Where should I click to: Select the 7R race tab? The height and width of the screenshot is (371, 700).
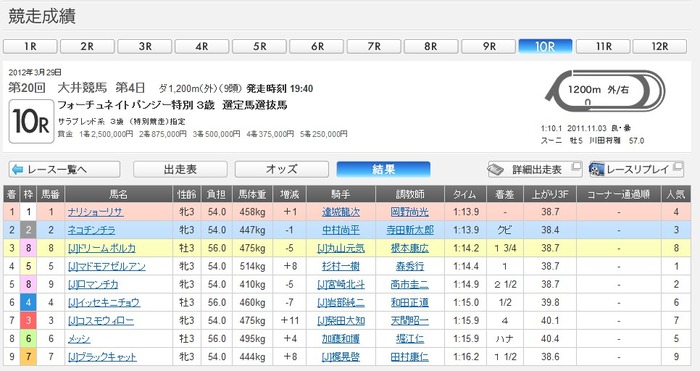(374, 46)
